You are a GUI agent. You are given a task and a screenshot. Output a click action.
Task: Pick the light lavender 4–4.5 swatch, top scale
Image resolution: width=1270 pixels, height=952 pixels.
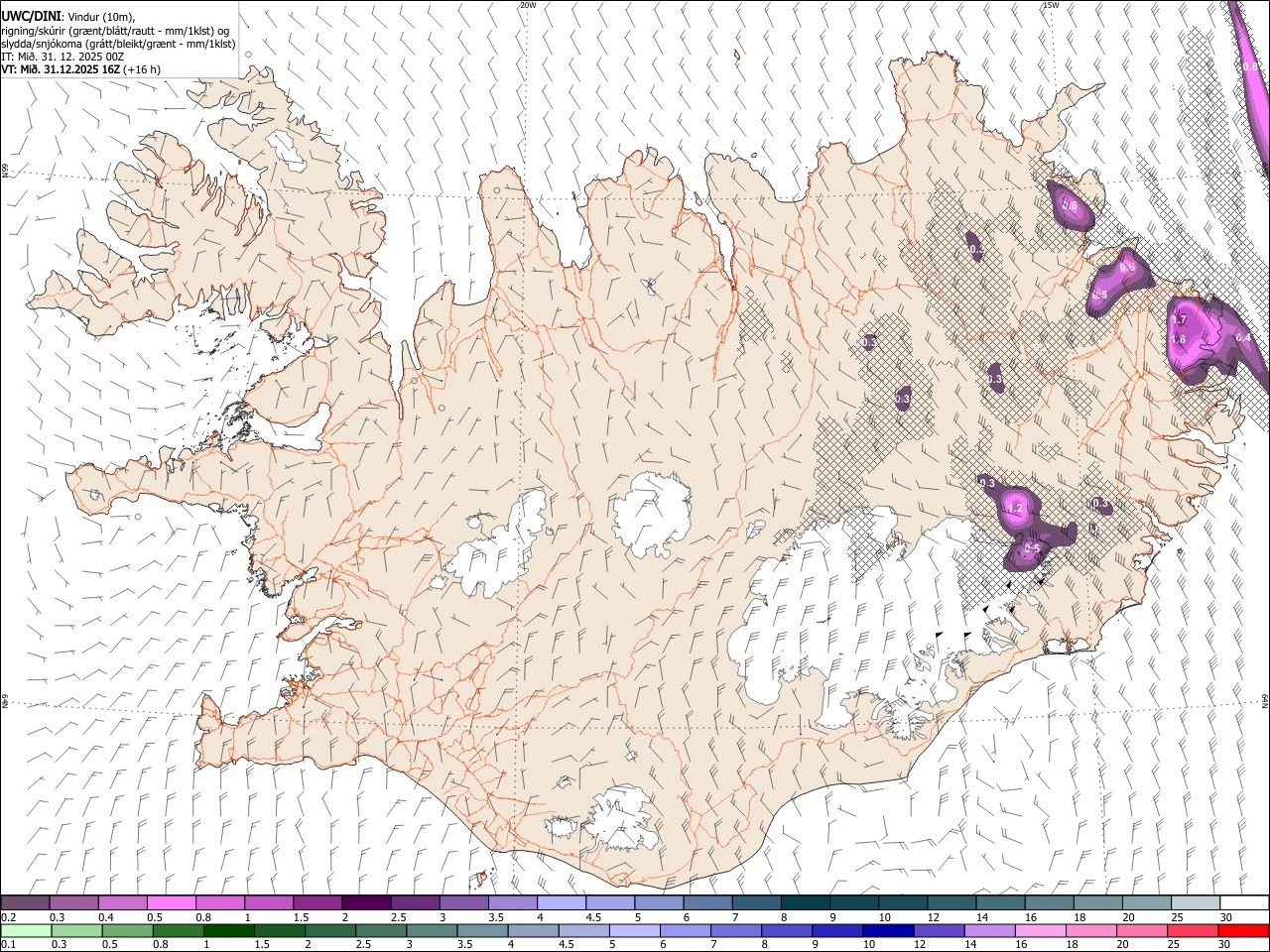pyautogui.click(x=561, y=903)
